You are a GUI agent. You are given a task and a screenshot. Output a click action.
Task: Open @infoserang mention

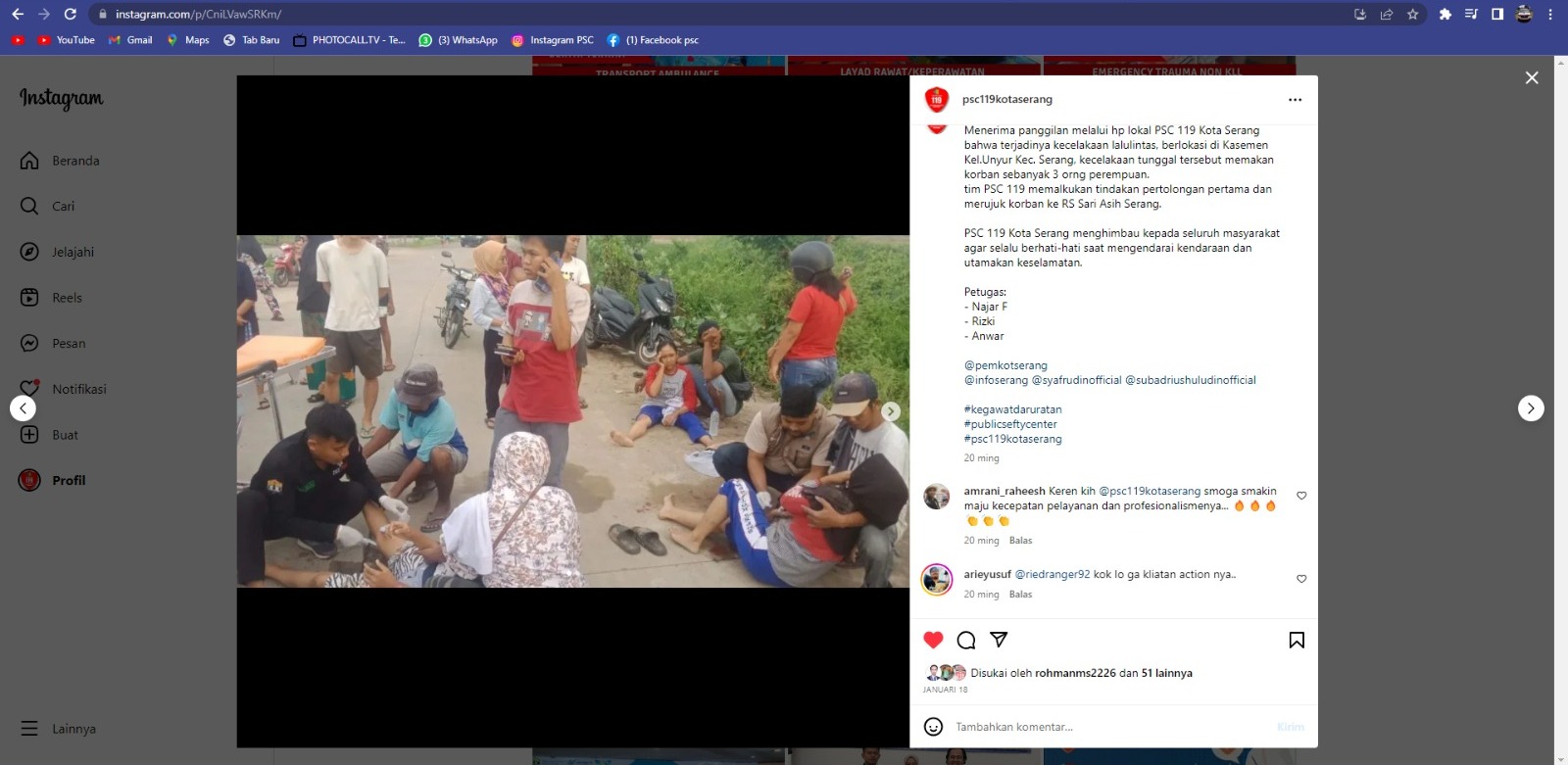pyautogui.click(x=996, y=380)
